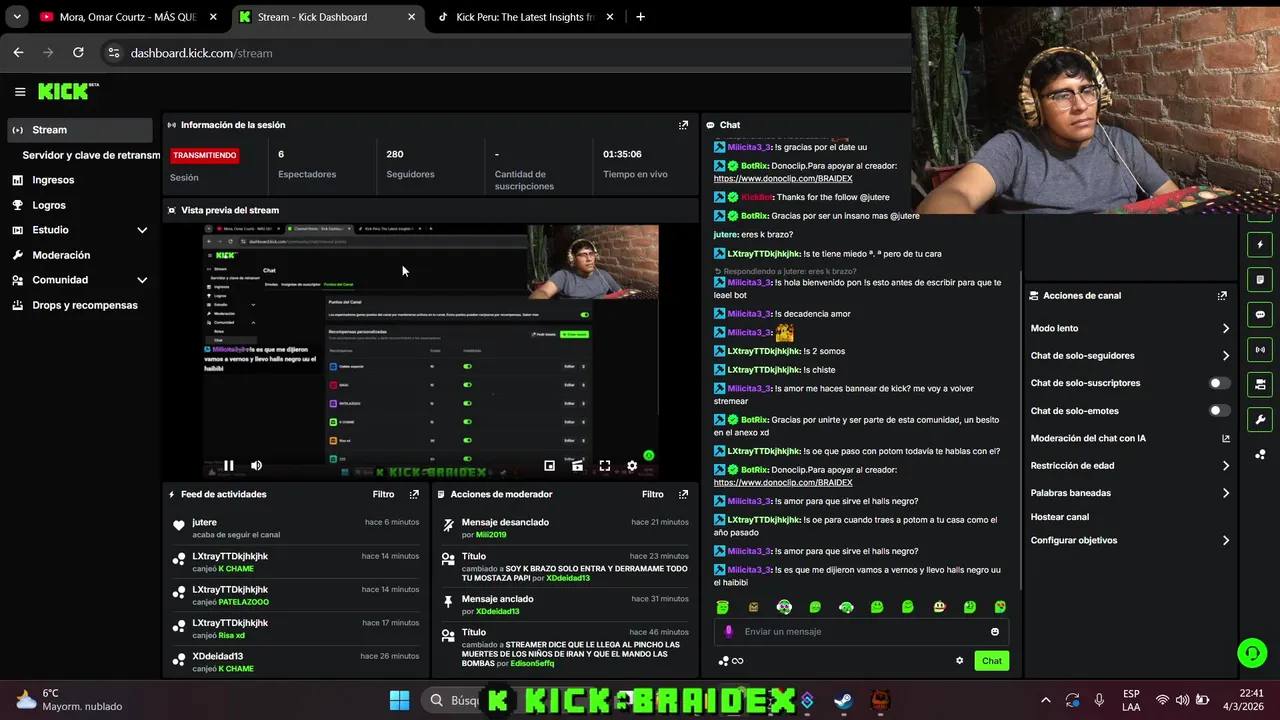Image resolution: width=1280 pixels, height=720 pixels.
Task: Toggle Chat de solo-emotes switch
Action: pyautogui.click(x=1219, y=411)
